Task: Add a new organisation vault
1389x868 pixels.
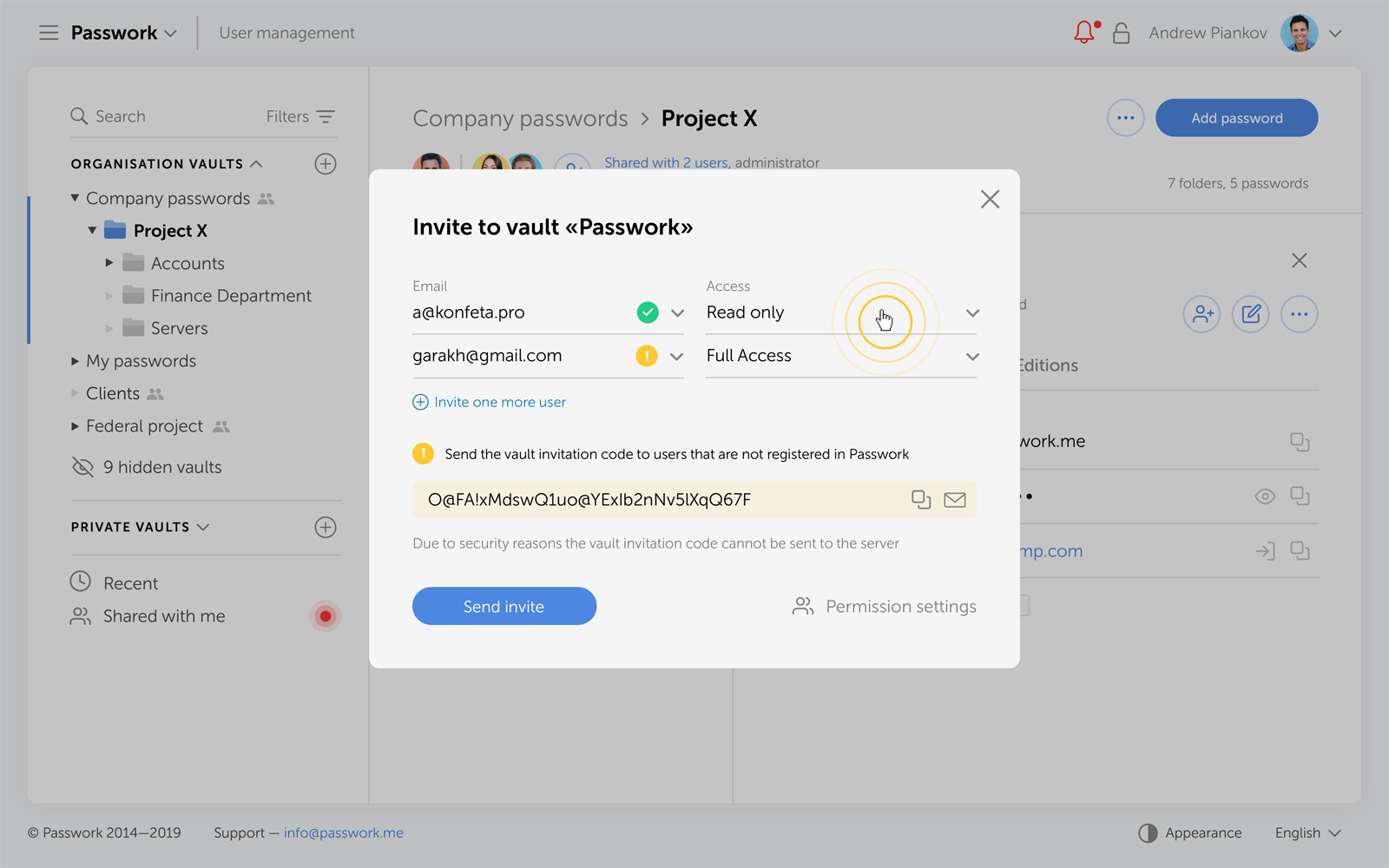Action: tap(326, 164)
